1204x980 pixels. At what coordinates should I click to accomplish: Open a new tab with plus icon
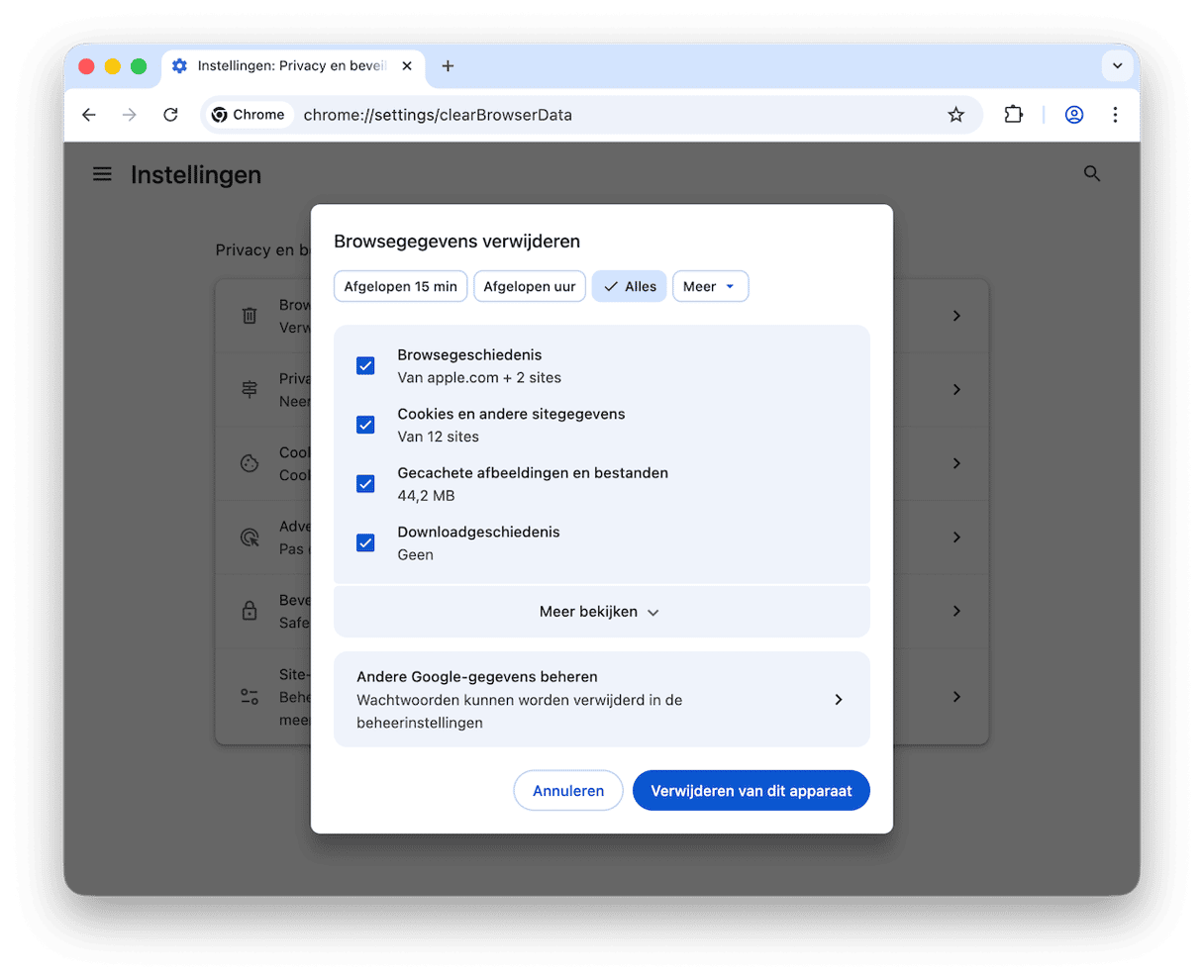448,66
